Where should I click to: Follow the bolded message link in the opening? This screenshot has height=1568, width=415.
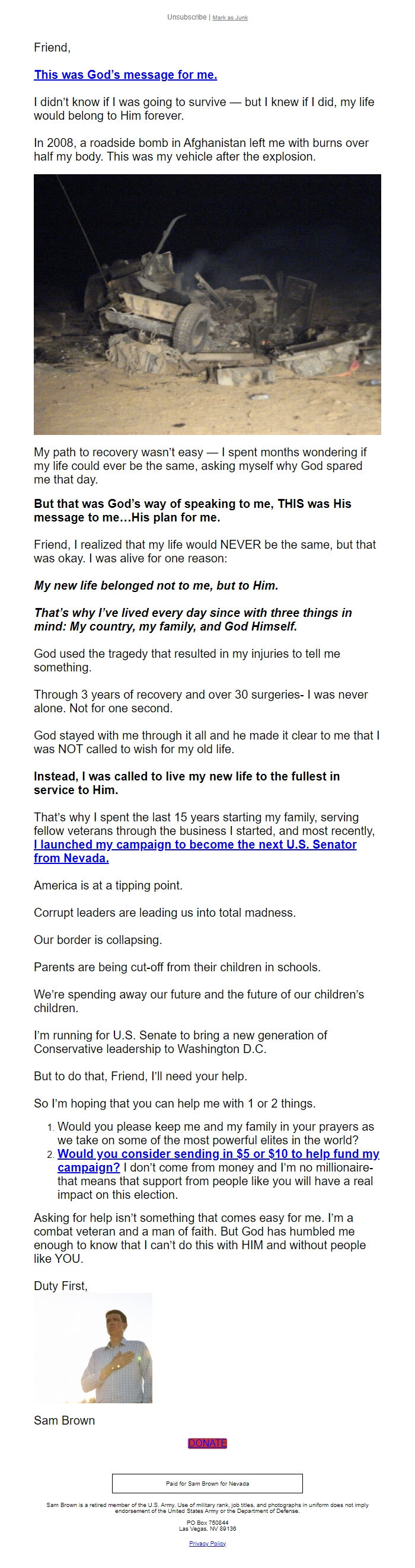click(x=126, y=75)
